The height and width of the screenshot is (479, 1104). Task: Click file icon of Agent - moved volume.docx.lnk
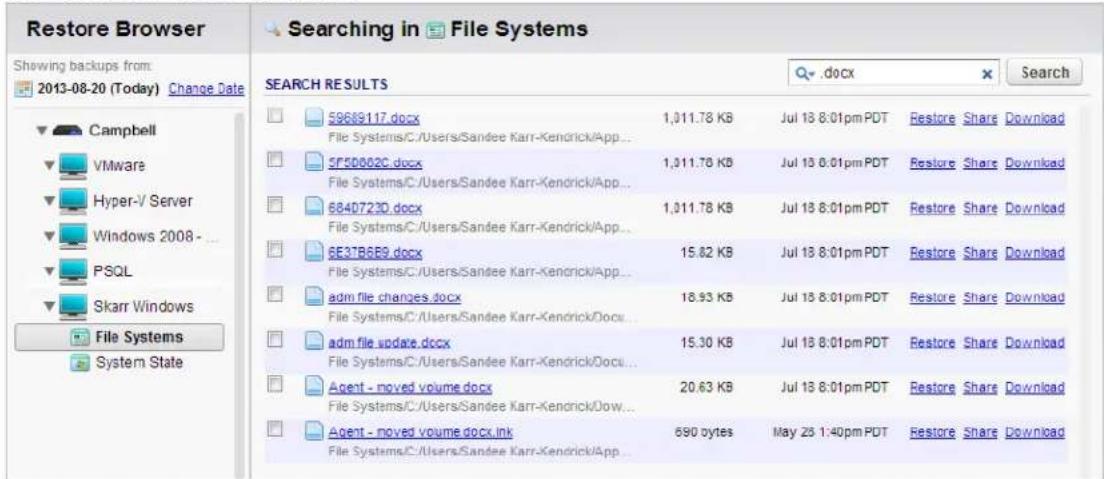click(x=314, y=432)
